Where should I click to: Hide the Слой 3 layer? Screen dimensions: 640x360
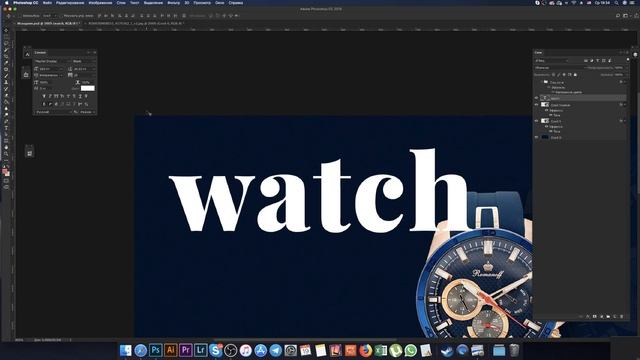[x=536, y=121]
